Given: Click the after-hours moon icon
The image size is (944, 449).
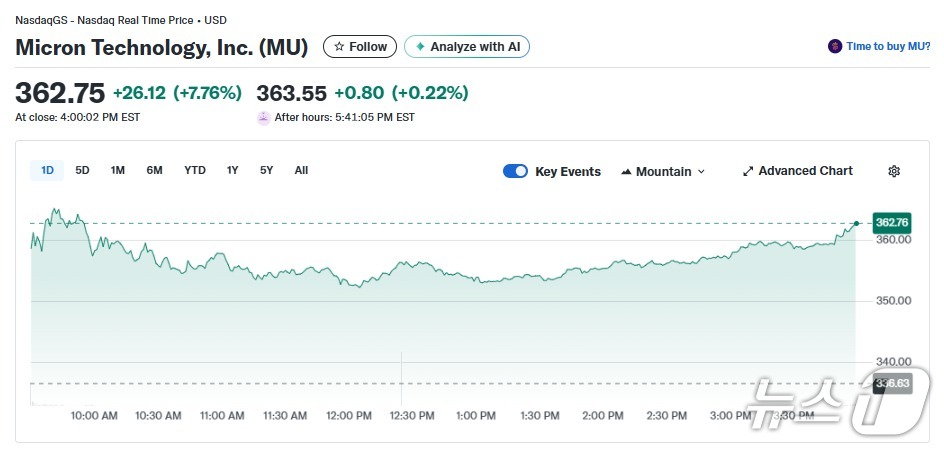Looking at the screenshot, I should click(264, 117).
